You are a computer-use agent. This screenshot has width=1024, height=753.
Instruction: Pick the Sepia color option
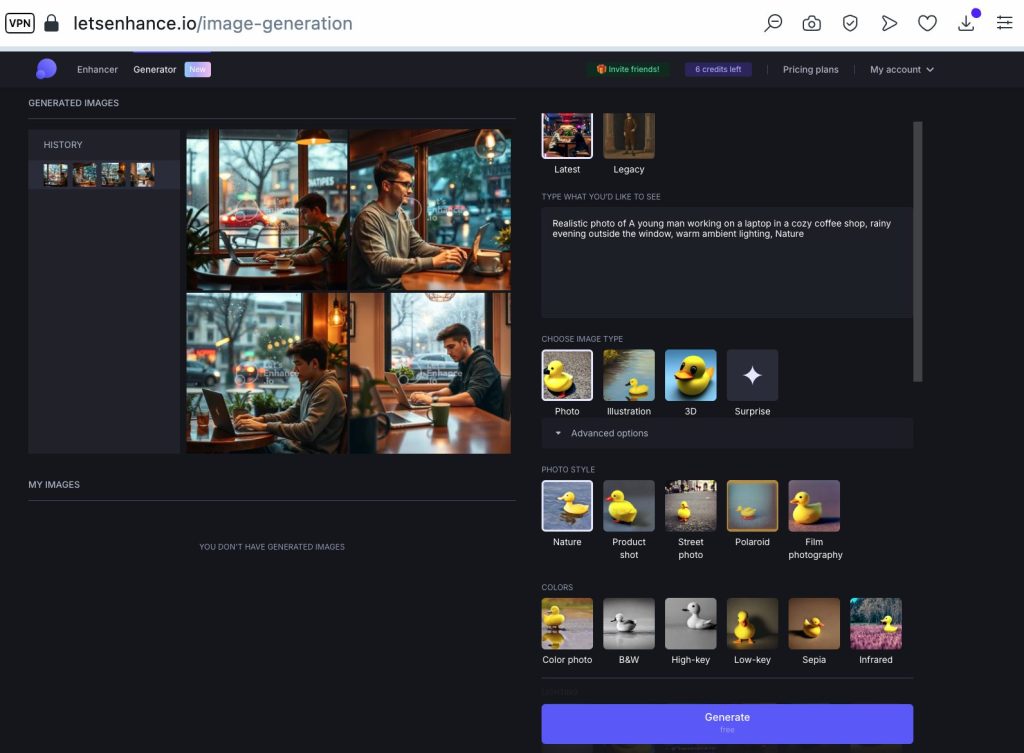click(x=814, y=624)
